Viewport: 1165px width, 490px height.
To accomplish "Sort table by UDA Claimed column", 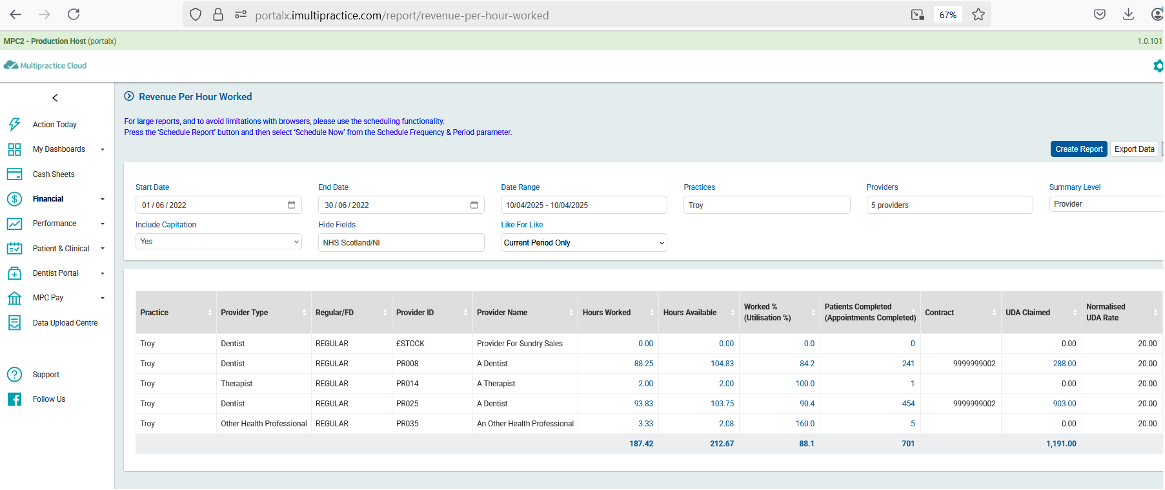I will coord(1041,313).
